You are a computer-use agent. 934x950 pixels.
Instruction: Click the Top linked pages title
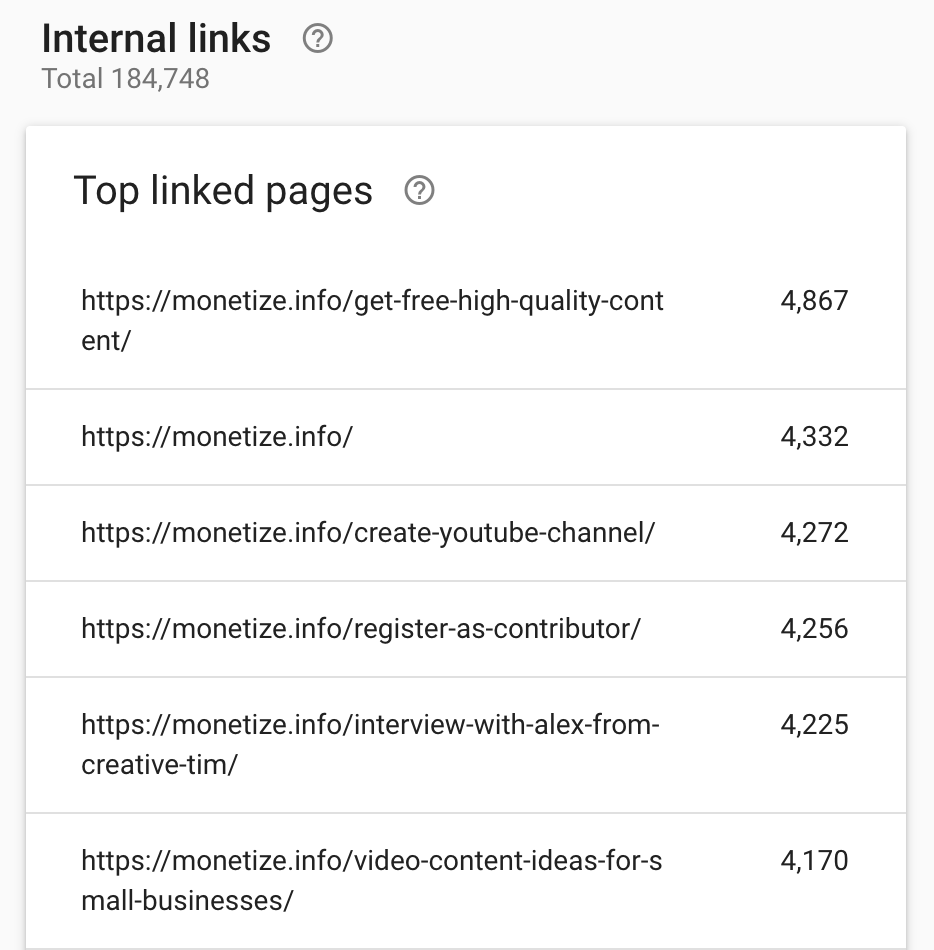tap(223, 190)
